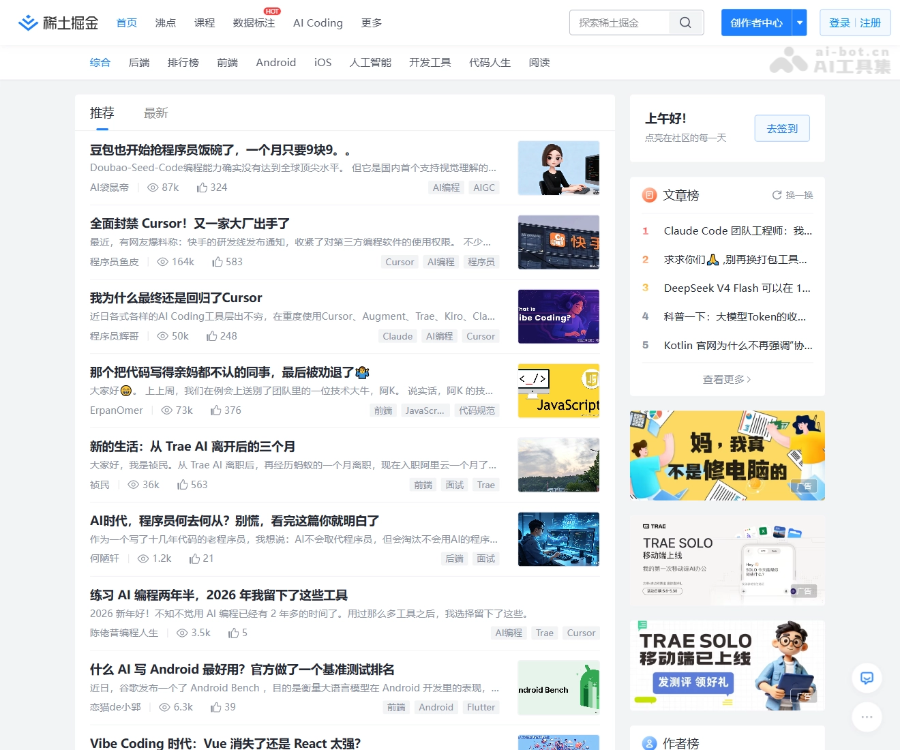The image size is (900, 750).
Task: Click the like icon showing 21
Action: click(195, 559)
